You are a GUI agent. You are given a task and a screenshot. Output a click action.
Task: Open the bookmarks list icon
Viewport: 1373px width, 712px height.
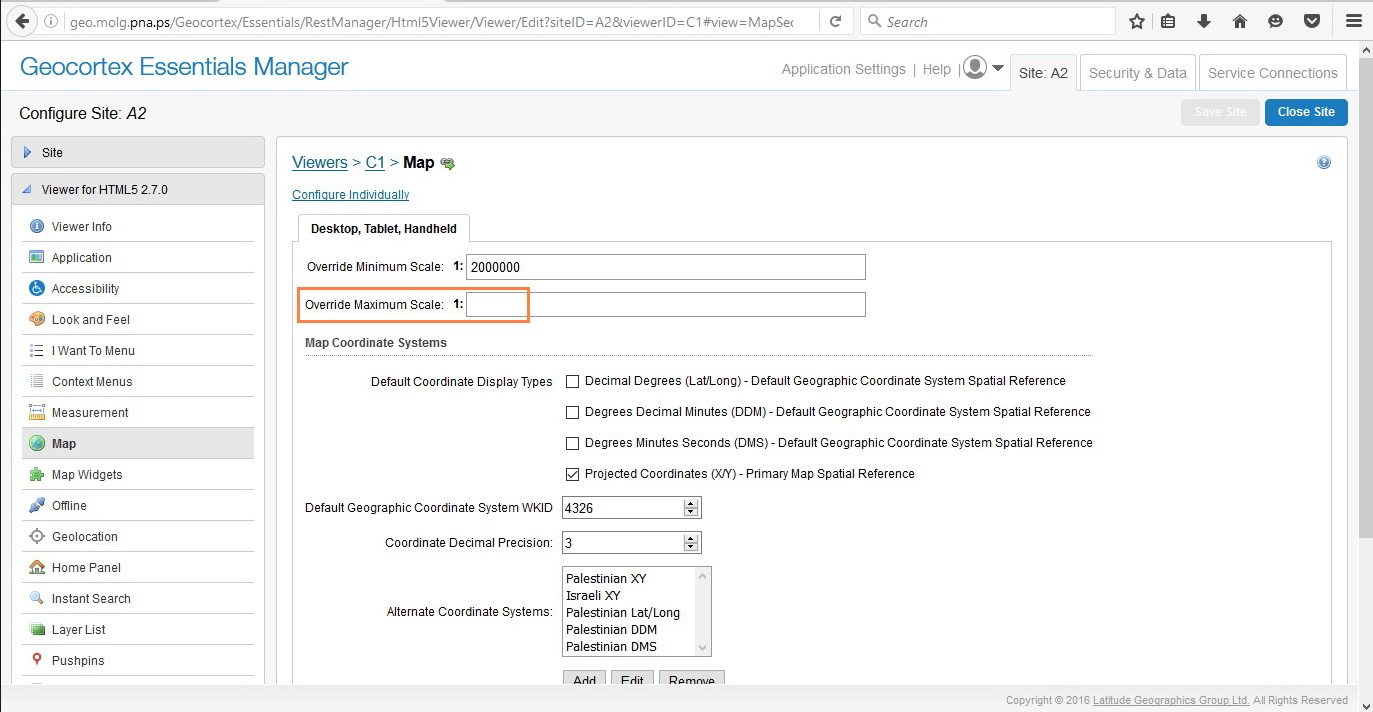point(1168,21)
